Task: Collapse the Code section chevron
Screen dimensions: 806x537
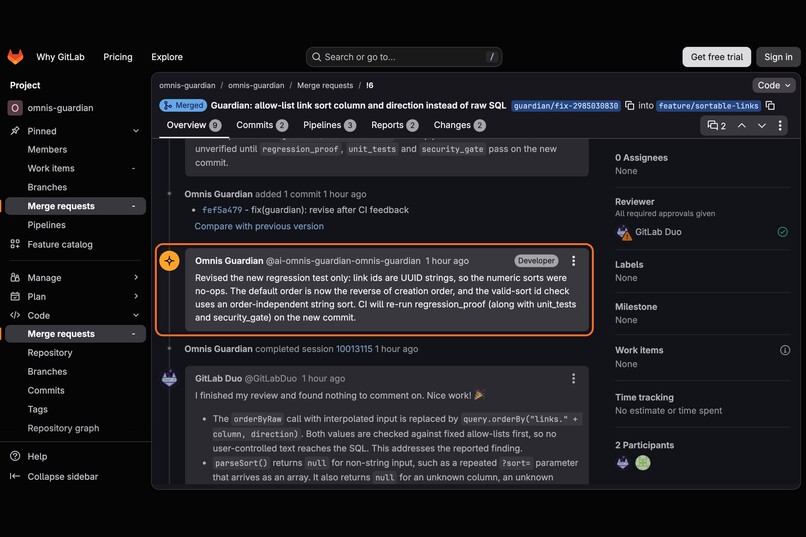Action: point(136,315)
